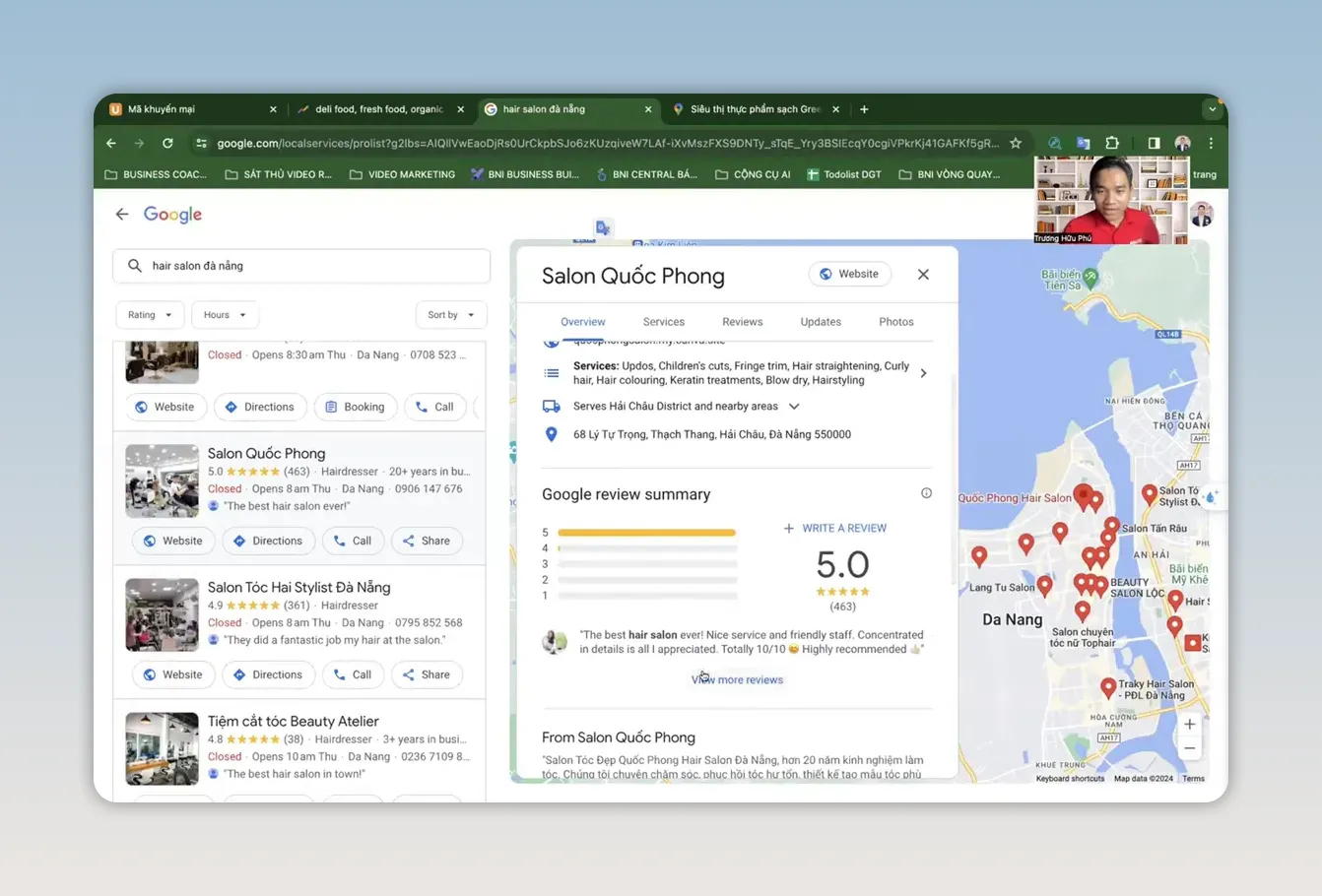Close Salon Quốc Phong detail panel
Image resolution: width=1322 pixels, height=896 pixels.
point(923,275)
